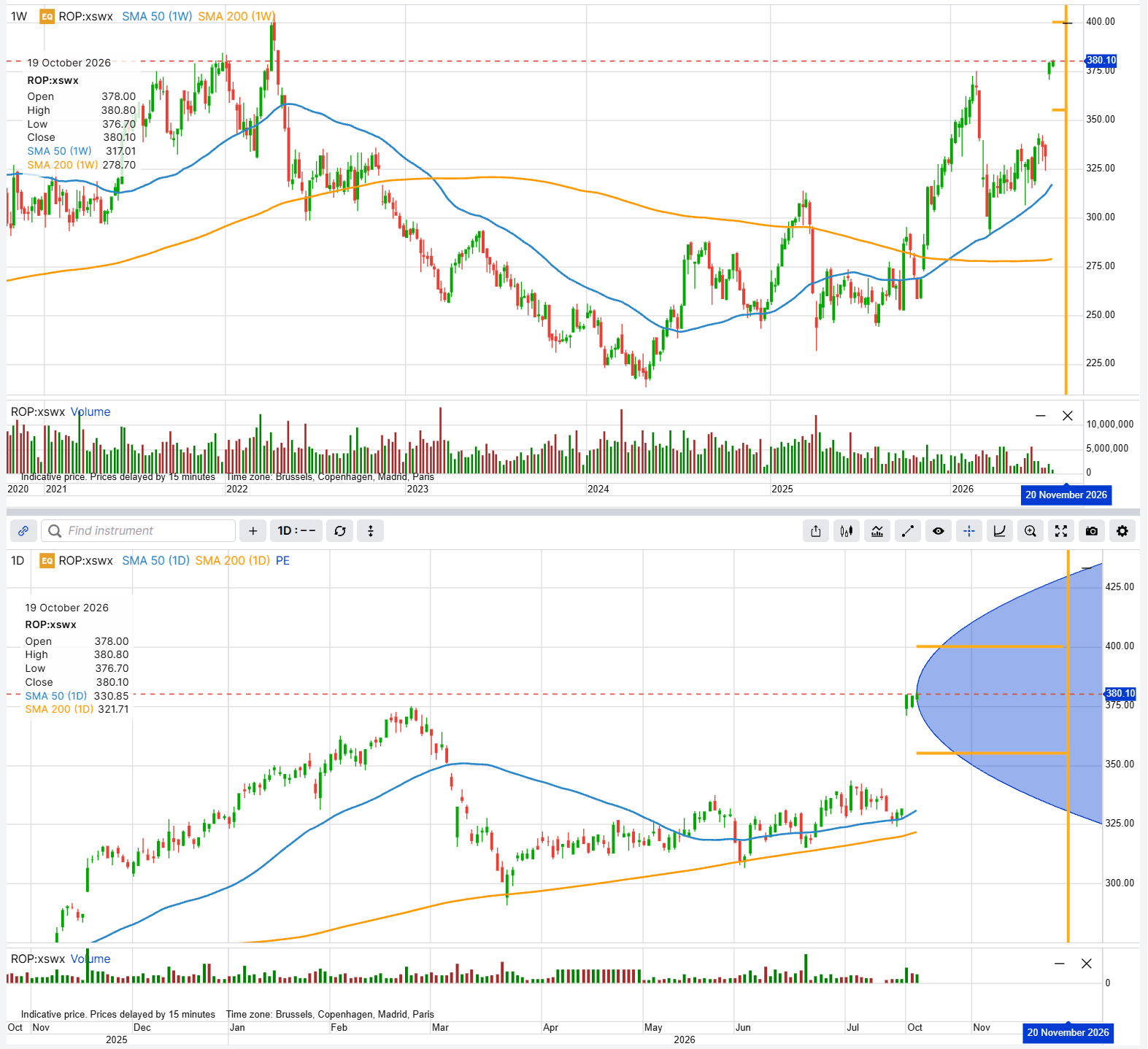Open chart settings gear

(x=1122, y=531)
